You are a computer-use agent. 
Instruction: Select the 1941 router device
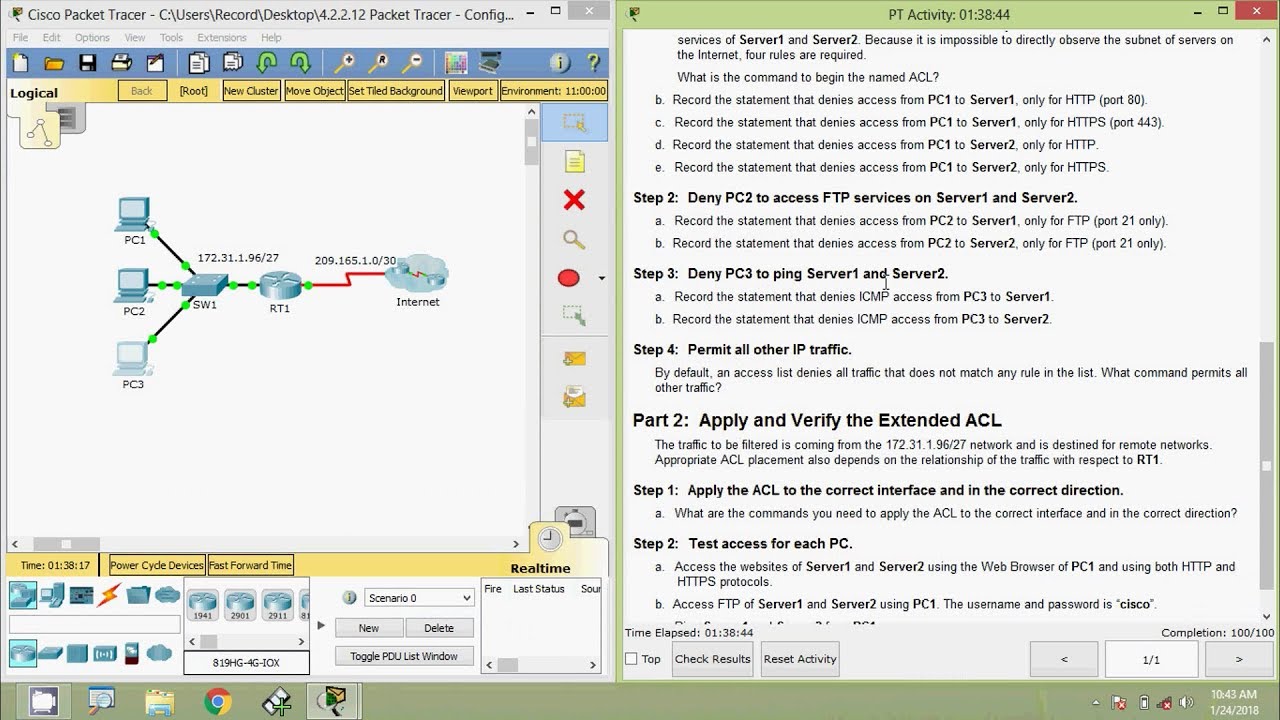(202, 604)
